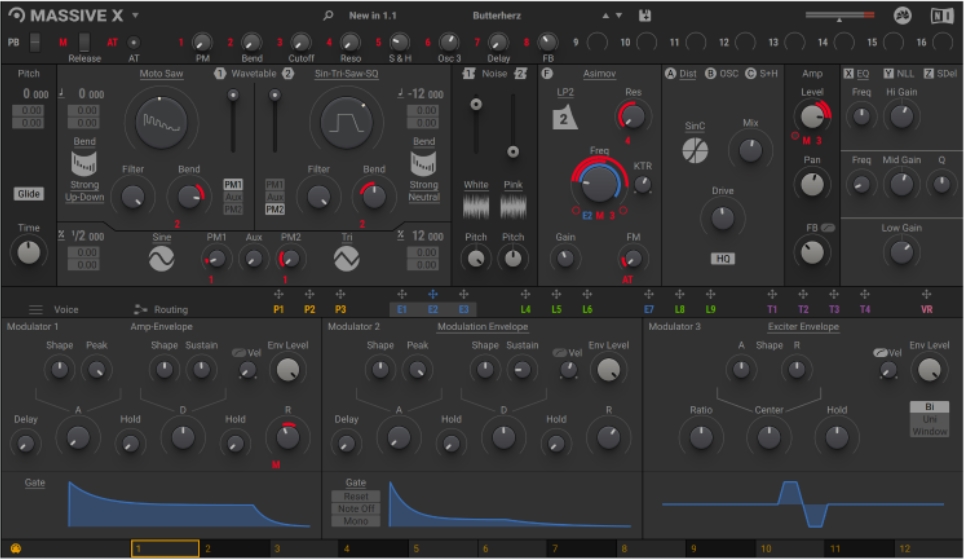
Task: Select next preset down arrow
Action: pyautogui.click(x=619, y=15)
